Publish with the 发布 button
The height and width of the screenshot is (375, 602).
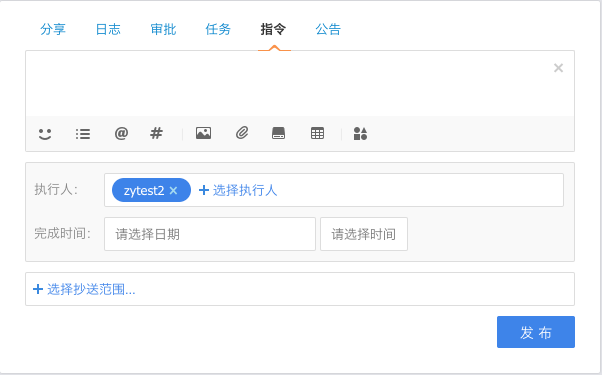tap(536, 332)
